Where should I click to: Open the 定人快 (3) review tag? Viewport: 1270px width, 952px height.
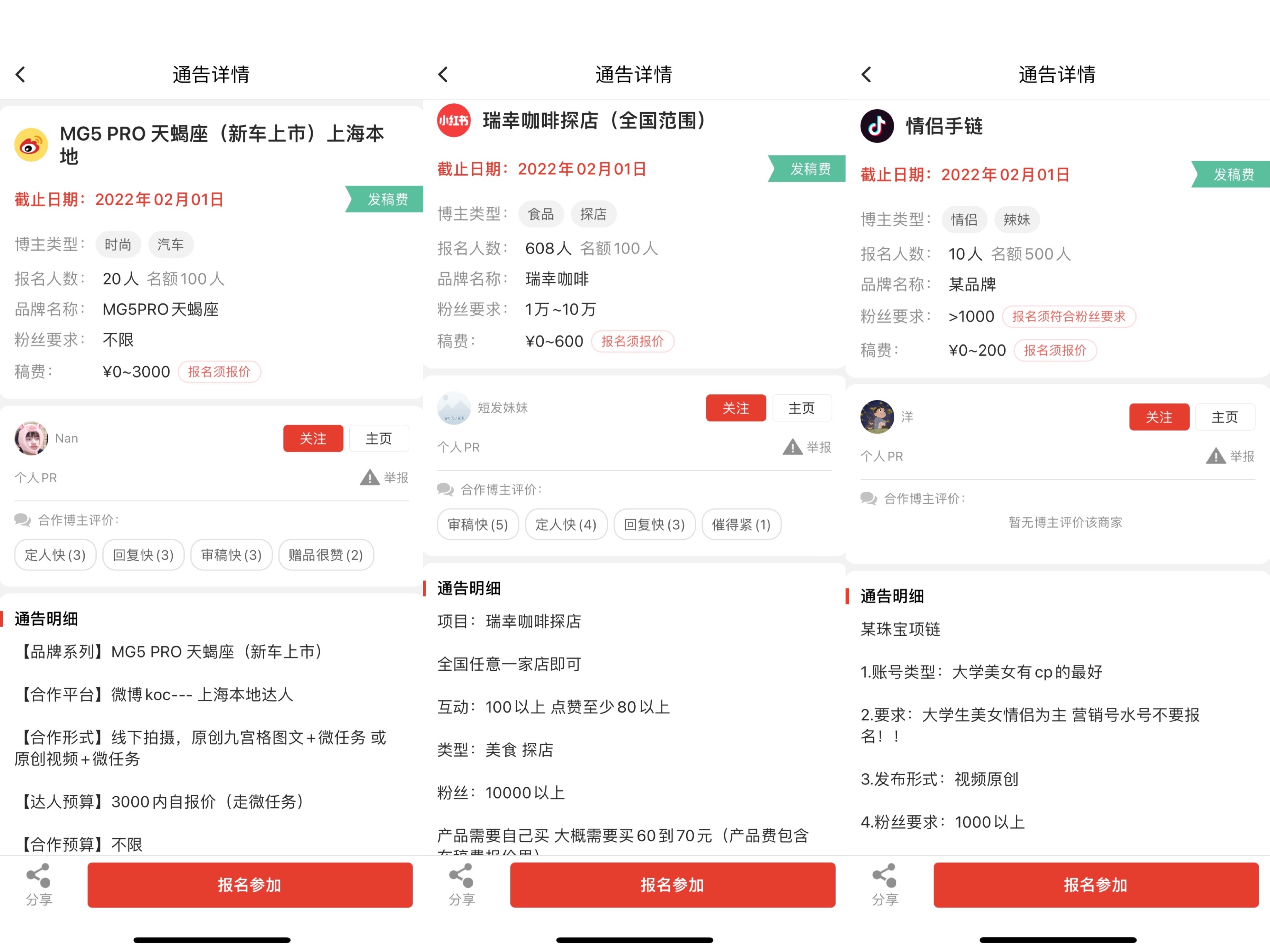tap(55, 555)
